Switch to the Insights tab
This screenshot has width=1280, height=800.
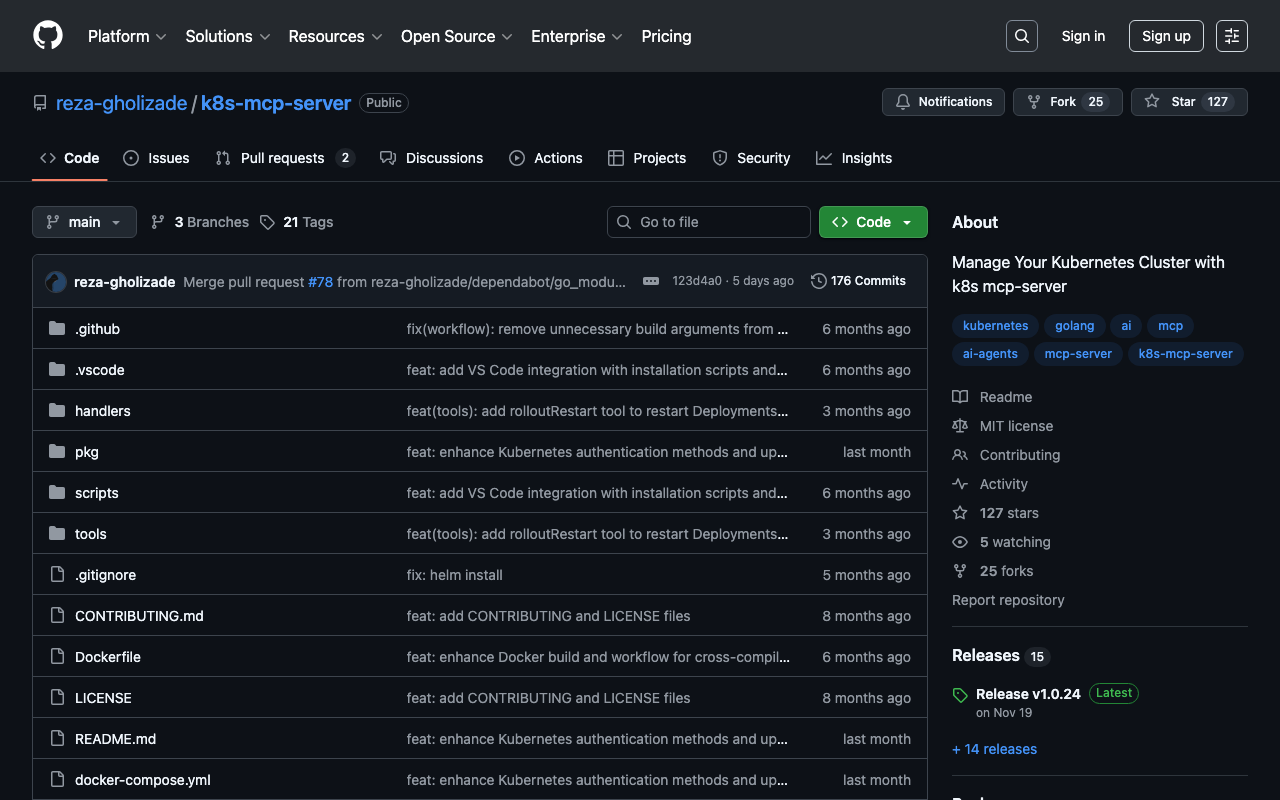(x=854, y=158)
